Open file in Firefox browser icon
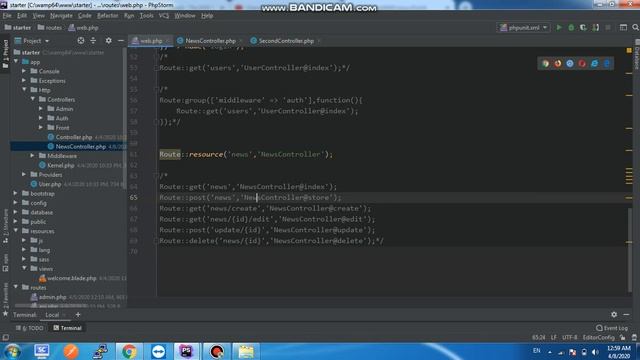Screen dimensions: 640x360 558,63
